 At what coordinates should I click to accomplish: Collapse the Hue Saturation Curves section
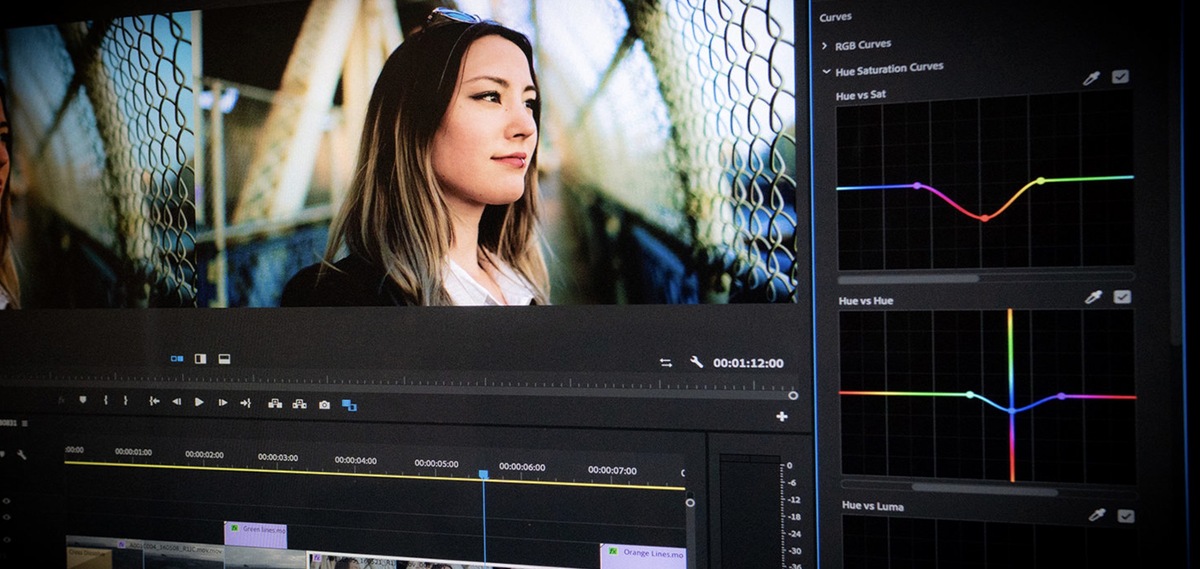pyautogui.click(x=826, y=71)
